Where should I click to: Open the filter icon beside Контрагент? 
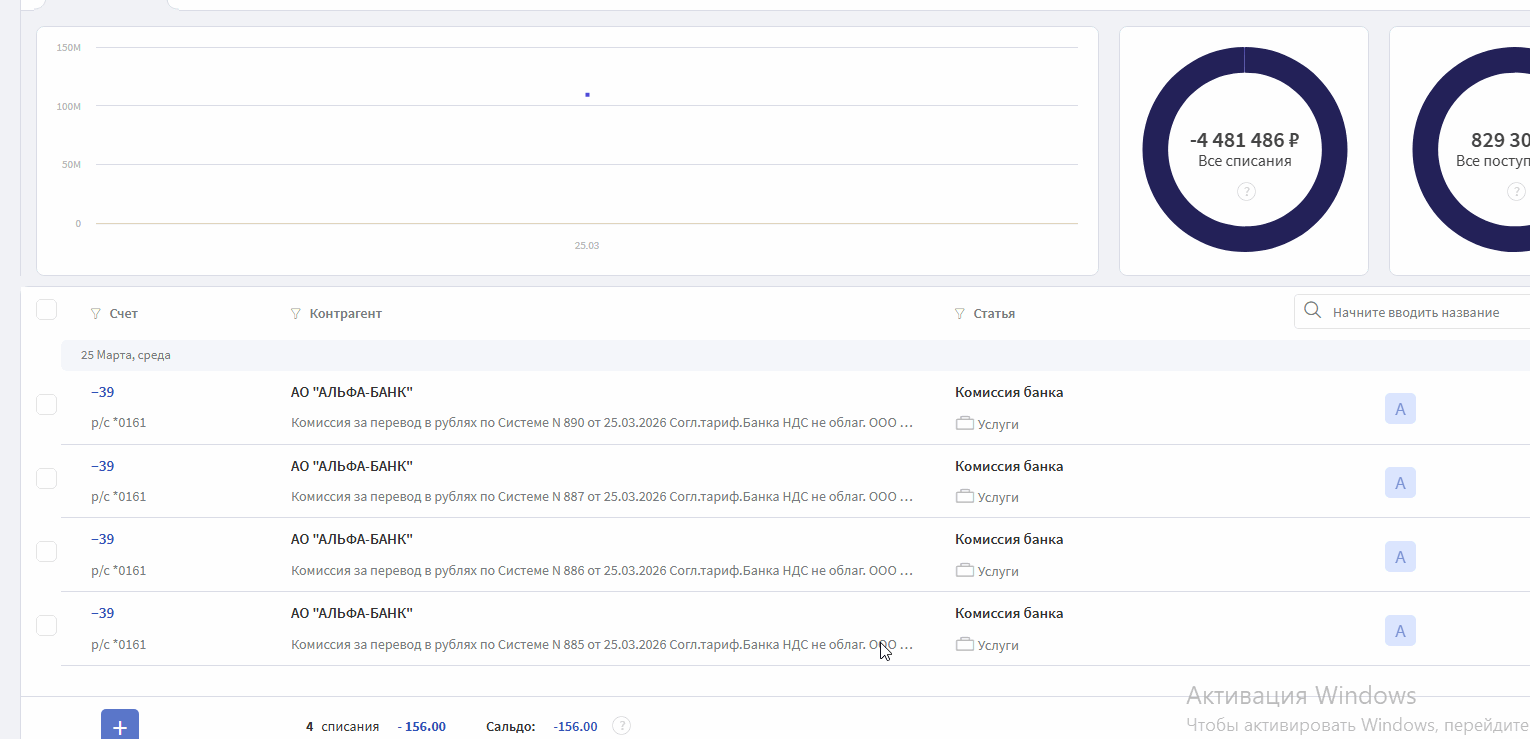(295, 314)
